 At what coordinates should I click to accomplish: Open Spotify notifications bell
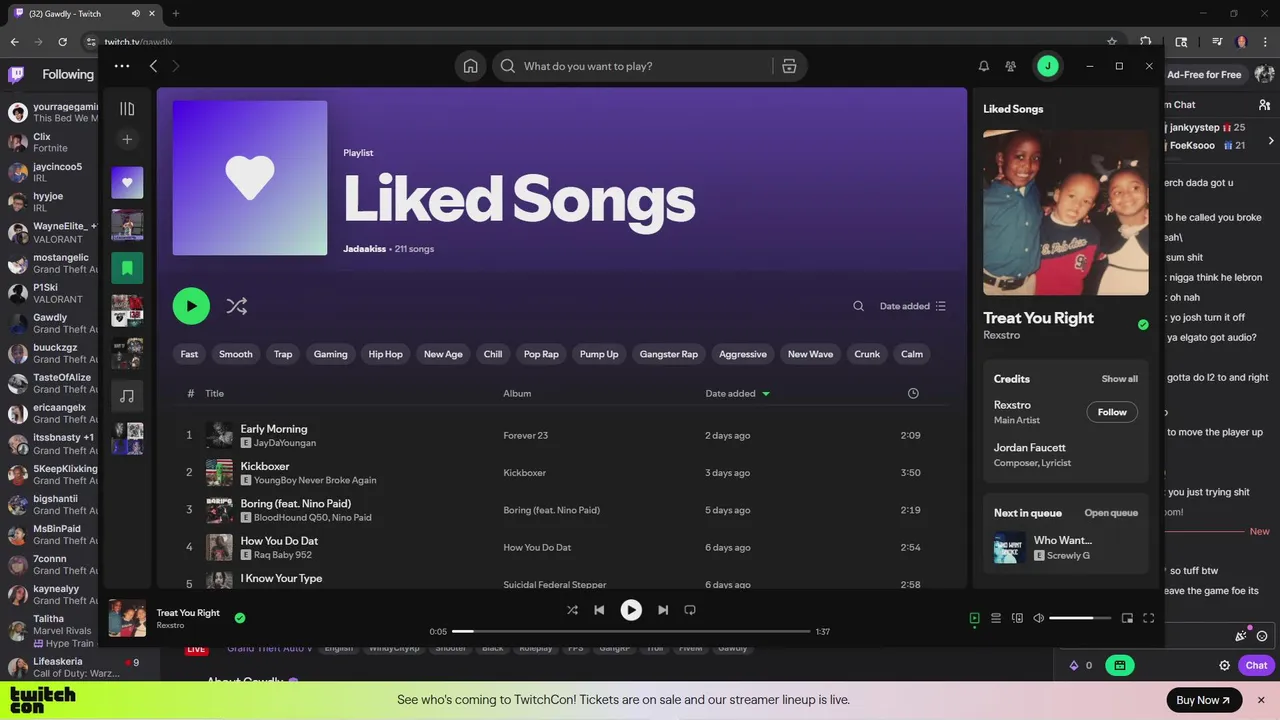[x=984, y=66]
